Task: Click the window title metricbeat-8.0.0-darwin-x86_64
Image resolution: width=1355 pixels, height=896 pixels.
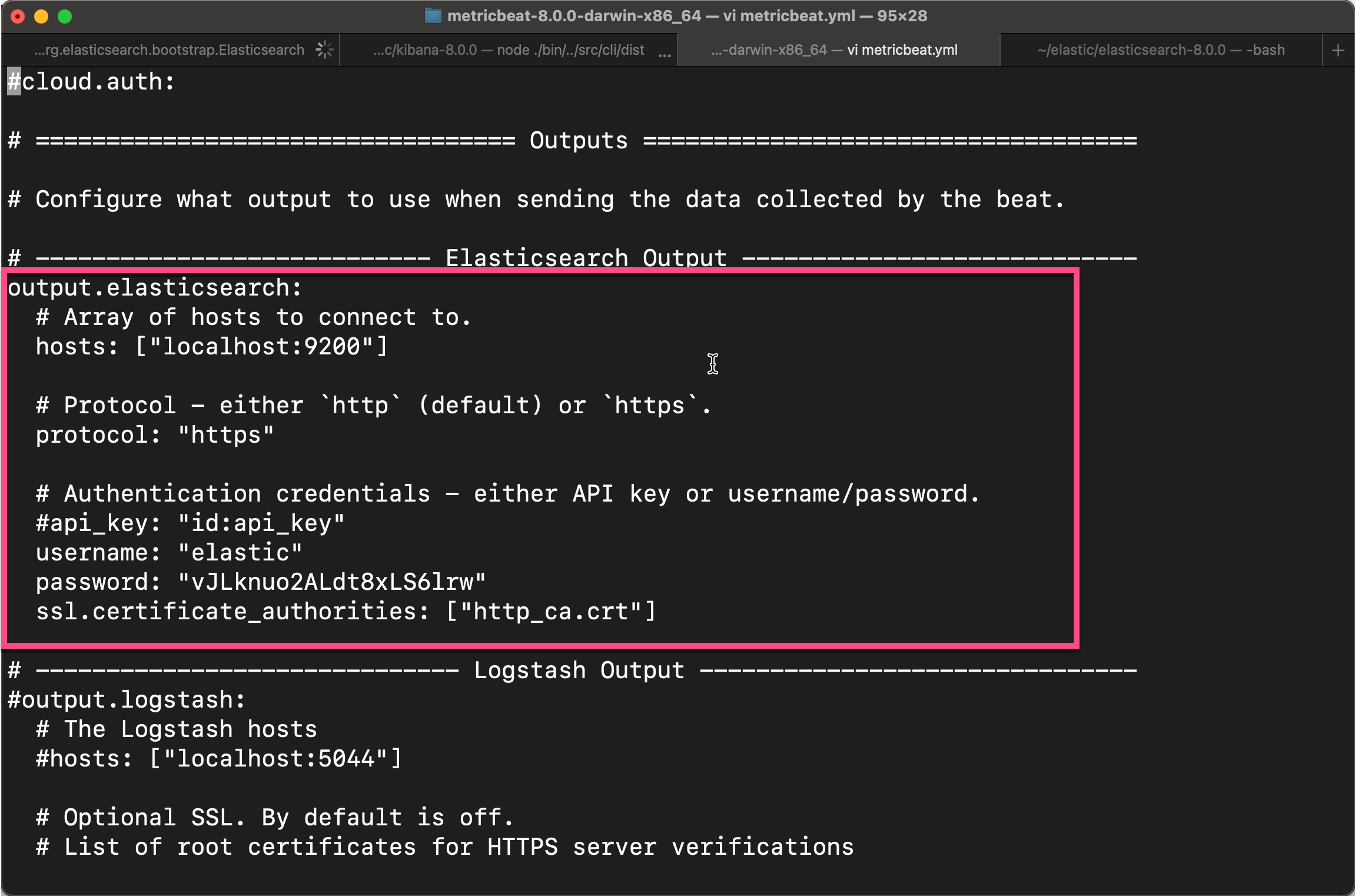Action: pyautogui.click(x=686, y=16)
